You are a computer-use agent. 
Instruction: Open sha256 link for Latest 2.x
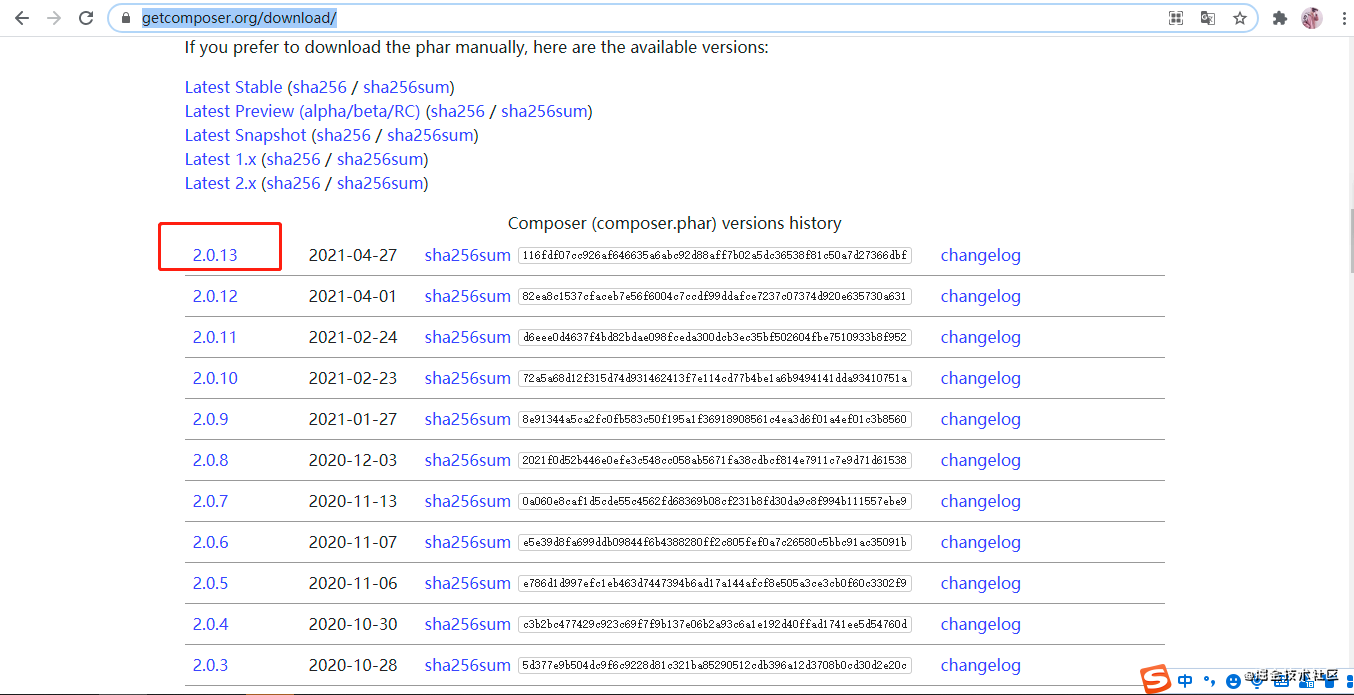[x=294, y=183]
